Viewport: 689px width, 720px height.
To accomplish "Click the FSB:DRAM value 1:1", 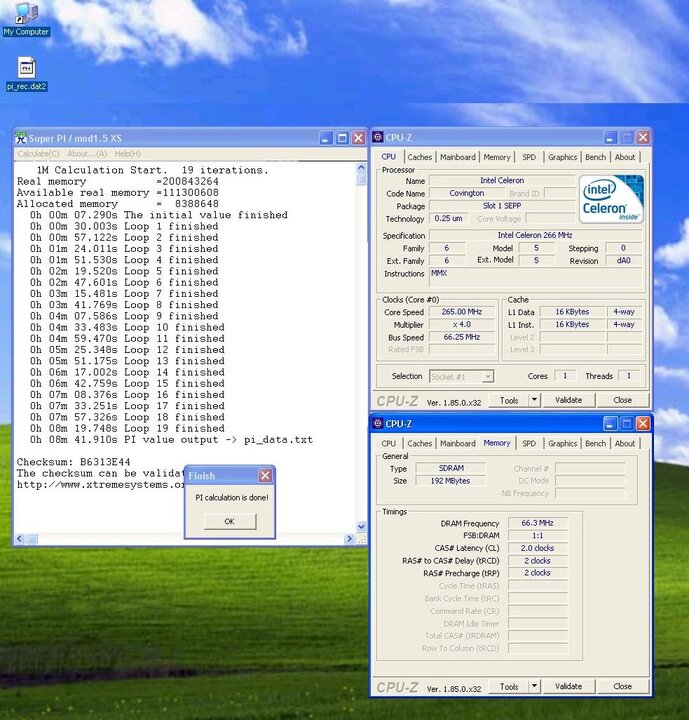I will click(x=538, y=535).
